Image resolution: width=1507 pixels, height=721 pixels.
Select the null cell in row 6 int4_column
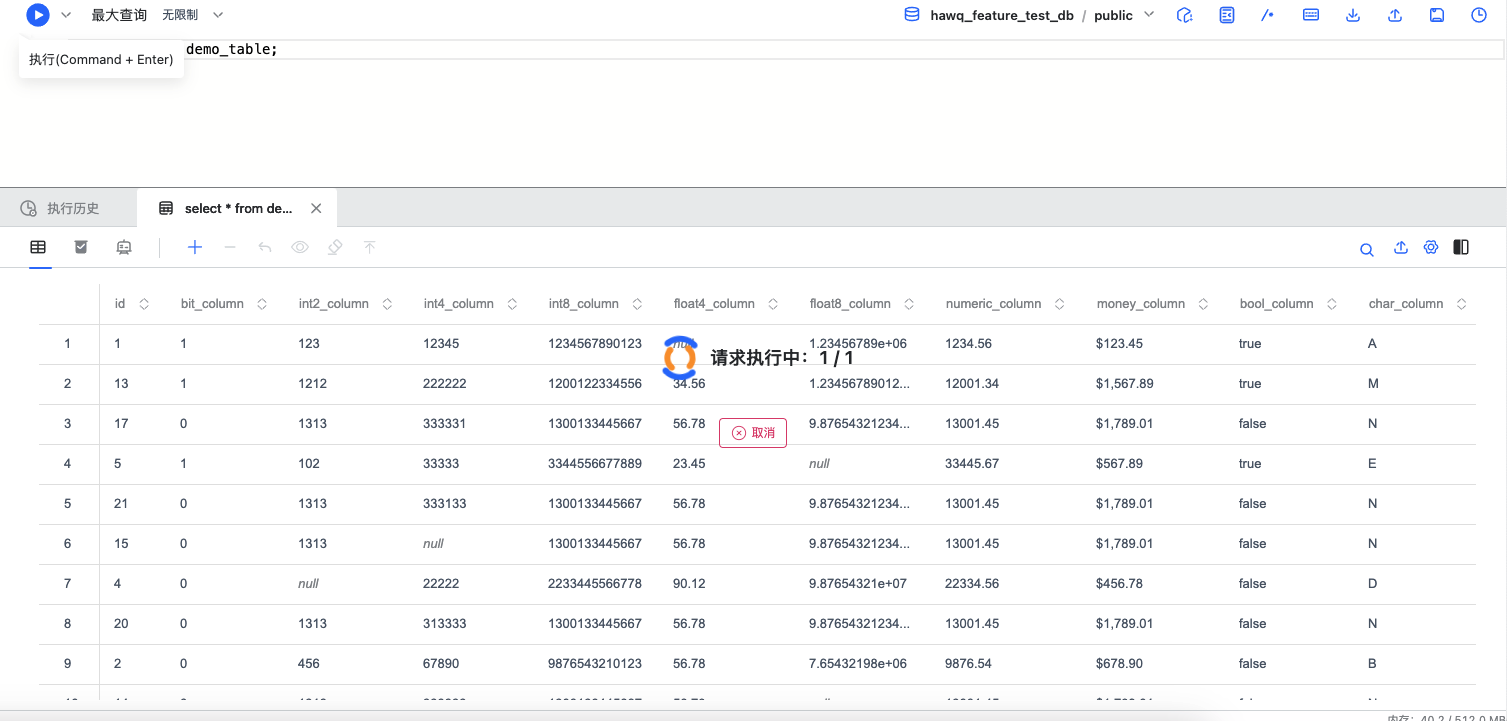pyautogui.click(x=433, y=544)
